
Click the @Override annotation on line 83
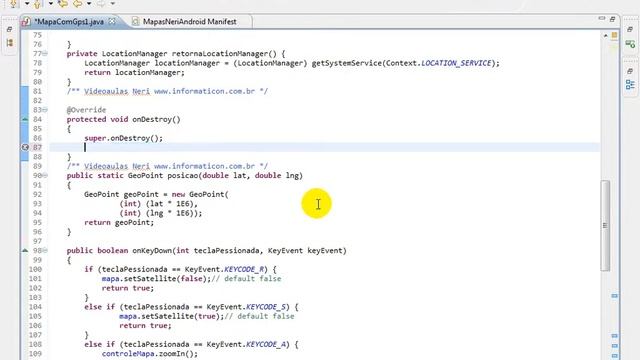click(87, 110)
